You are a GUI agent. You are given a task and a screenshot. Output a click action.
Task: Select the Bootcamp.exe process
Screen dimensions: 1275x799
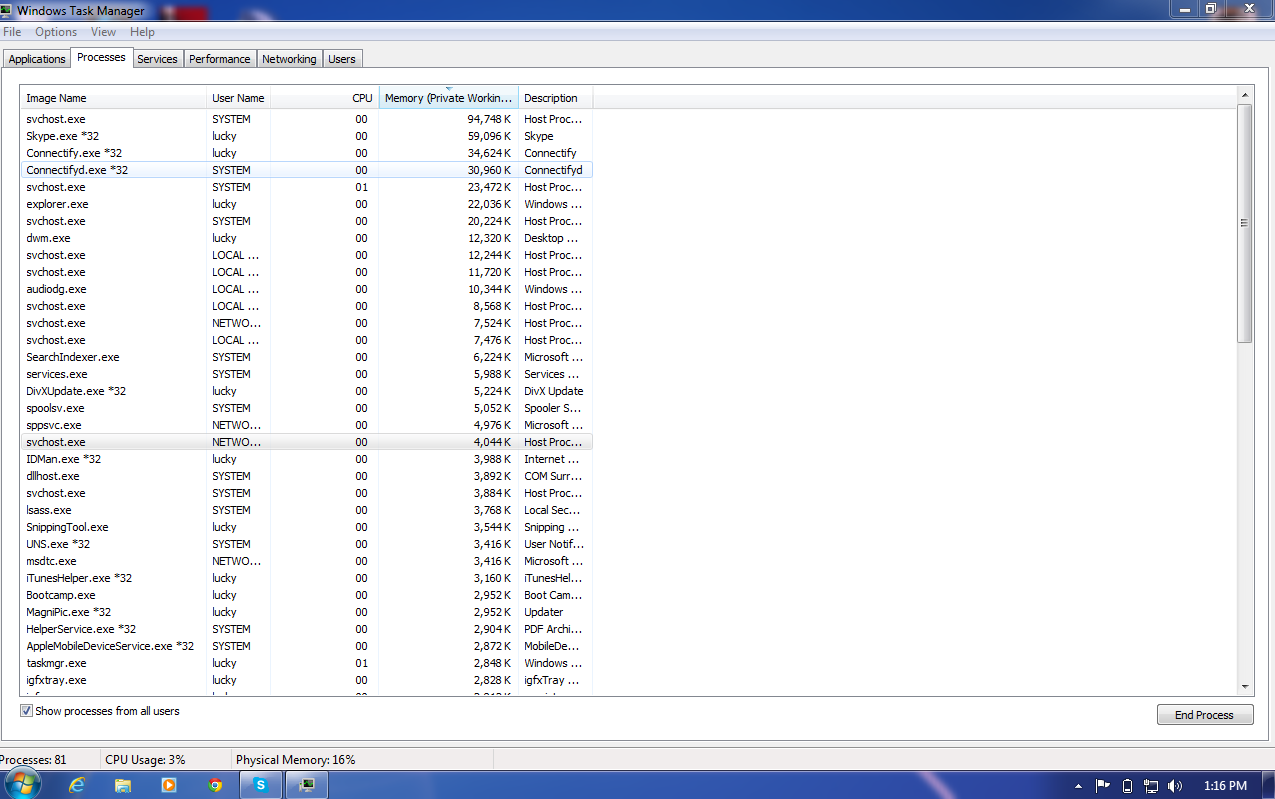(x=306, y=595)
